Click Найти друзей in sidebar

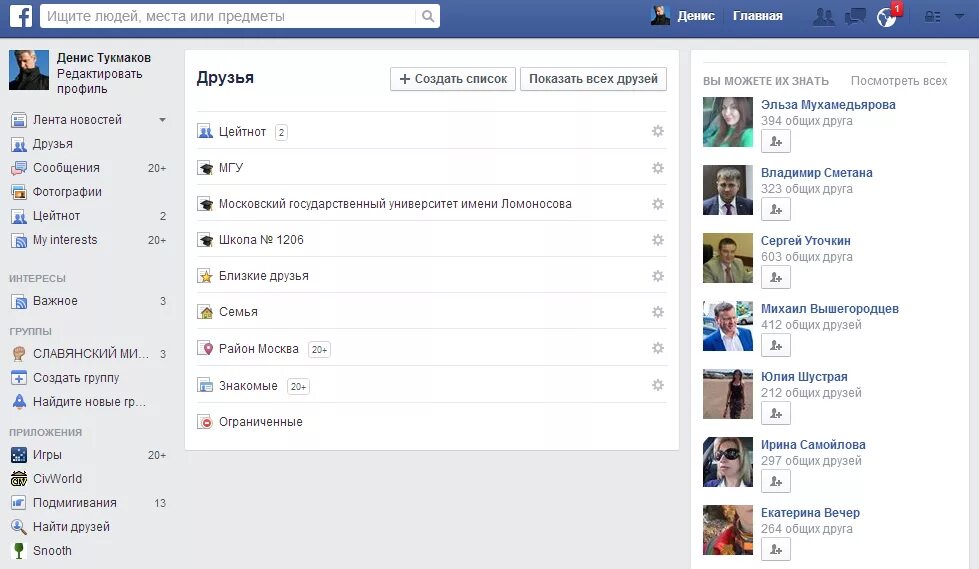click(71, 527)
